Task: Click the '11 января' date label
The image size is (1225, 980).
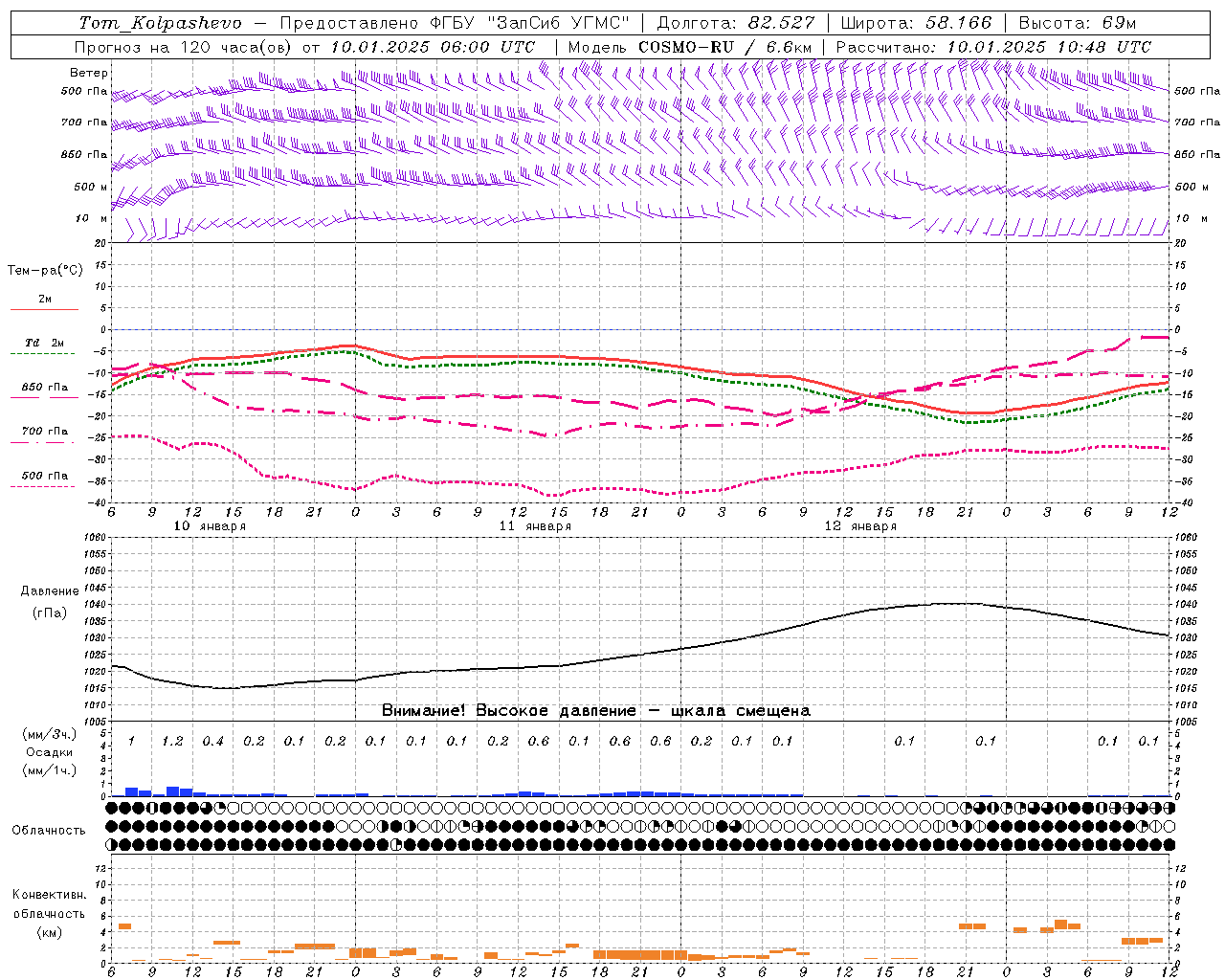Action: point(535,526)
